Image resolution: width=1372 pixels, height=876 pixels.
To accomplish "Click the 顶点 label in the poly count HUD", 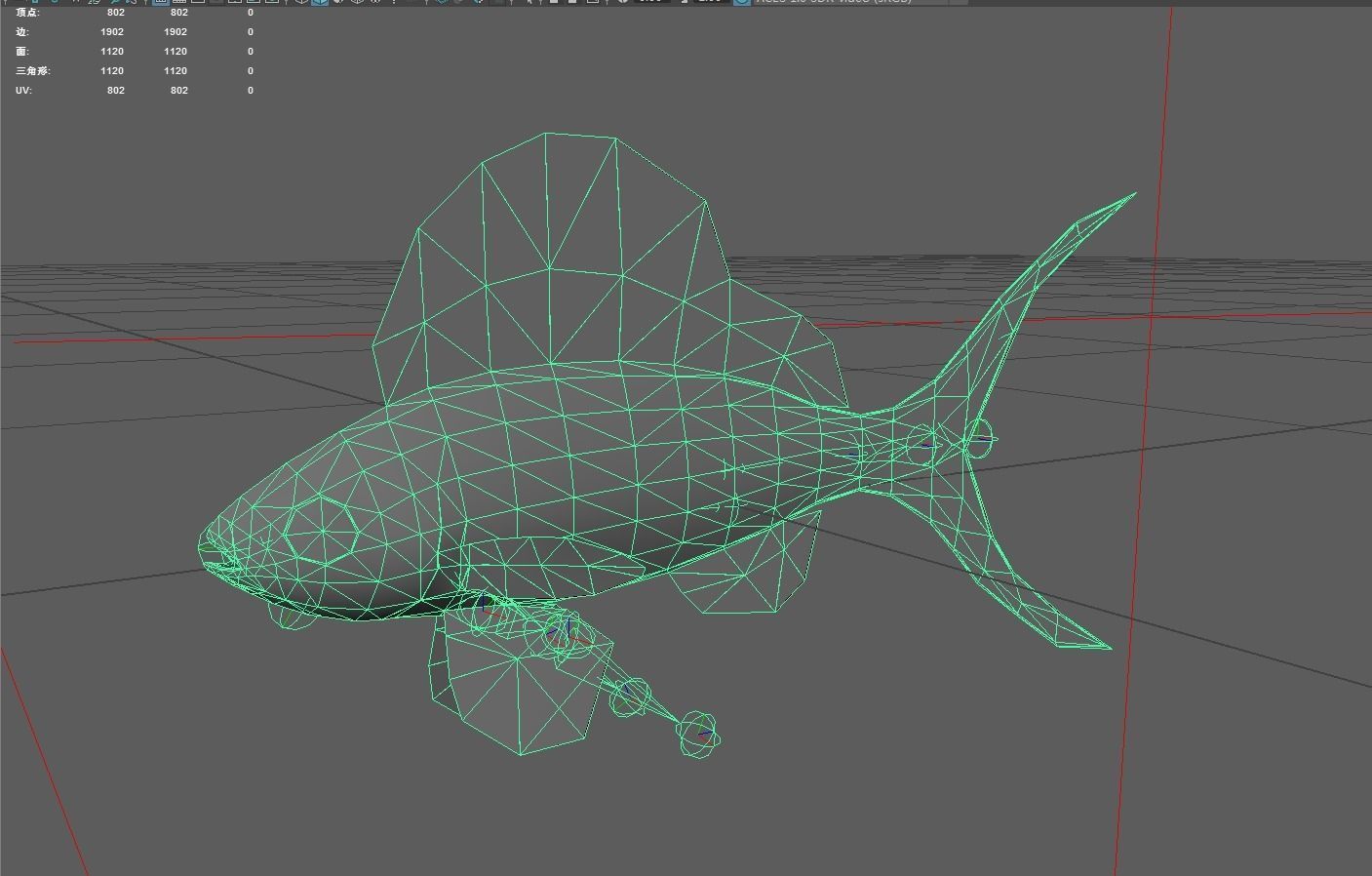I will (x=27, y=13).
